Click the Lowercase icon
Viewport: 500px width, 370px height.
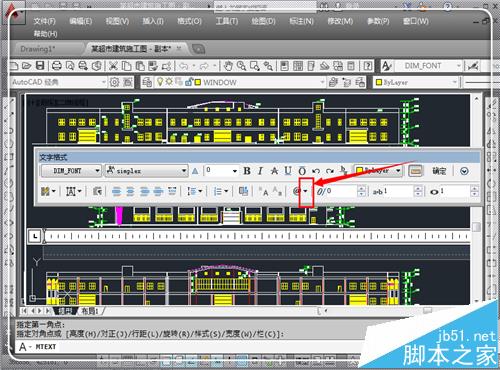coord(277,191)
